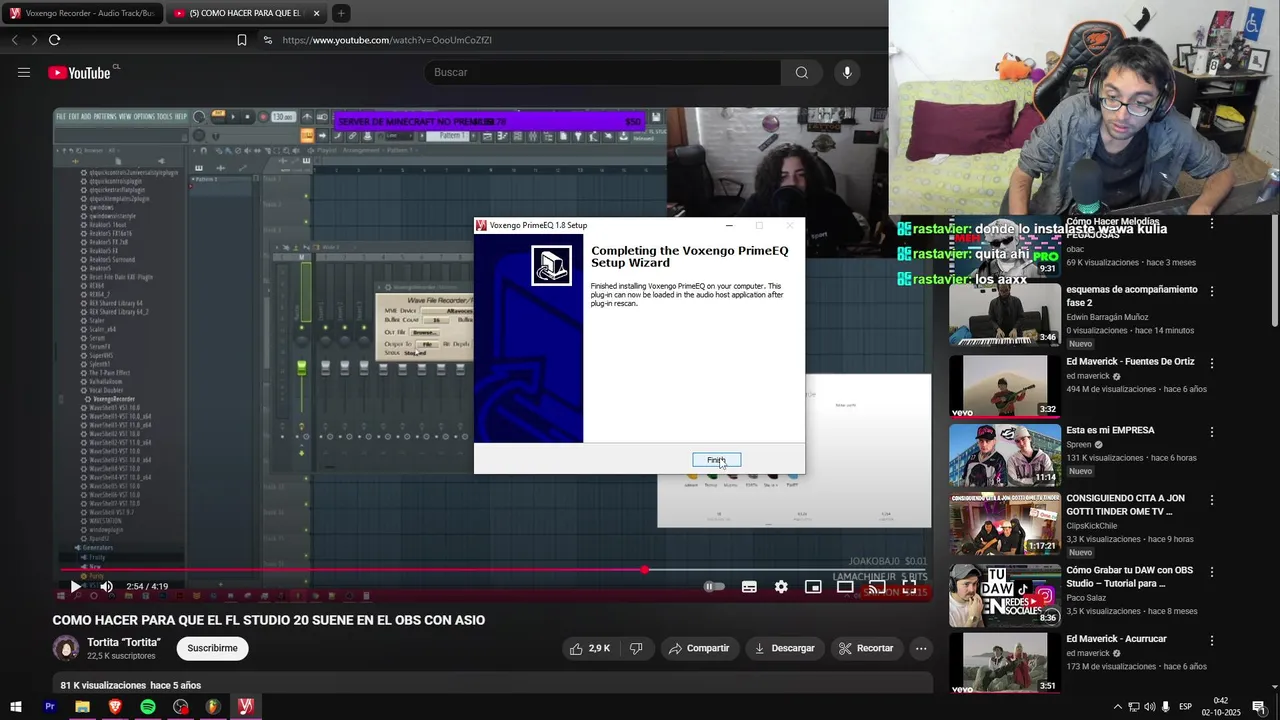1280x720 pixels.
Task: Like the video with thumbs up 2,9 K
Action: pyautogui.click(x=590, y=648)
